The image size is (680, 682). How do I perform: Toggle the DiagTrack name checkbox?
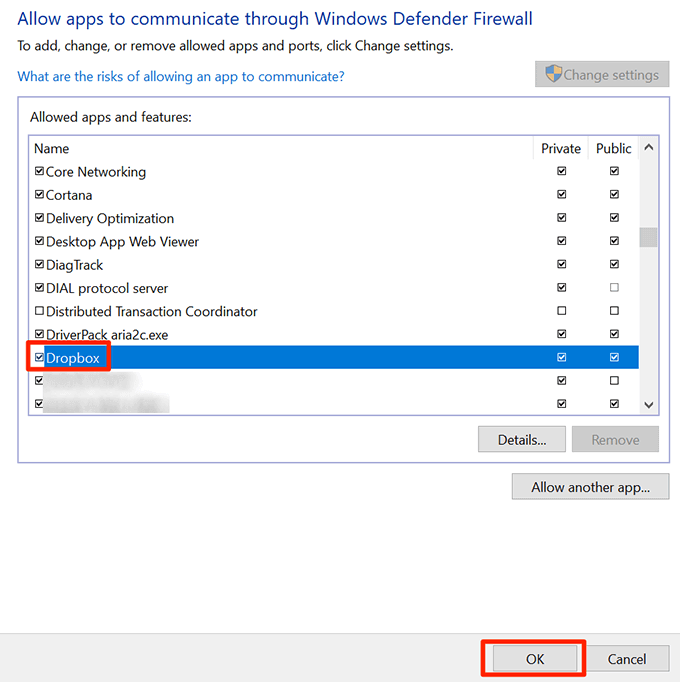click(x=39, y=264)
